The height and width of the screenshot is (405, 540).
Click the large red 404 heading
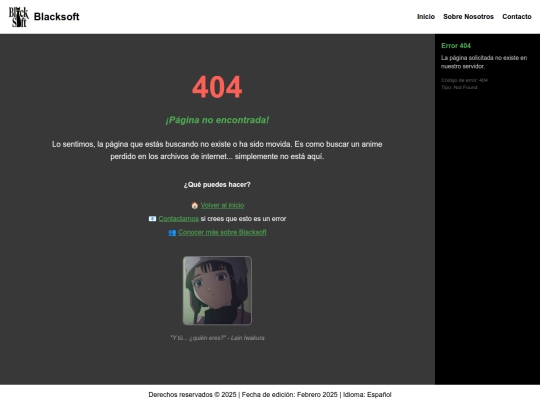tap(217, 87)
